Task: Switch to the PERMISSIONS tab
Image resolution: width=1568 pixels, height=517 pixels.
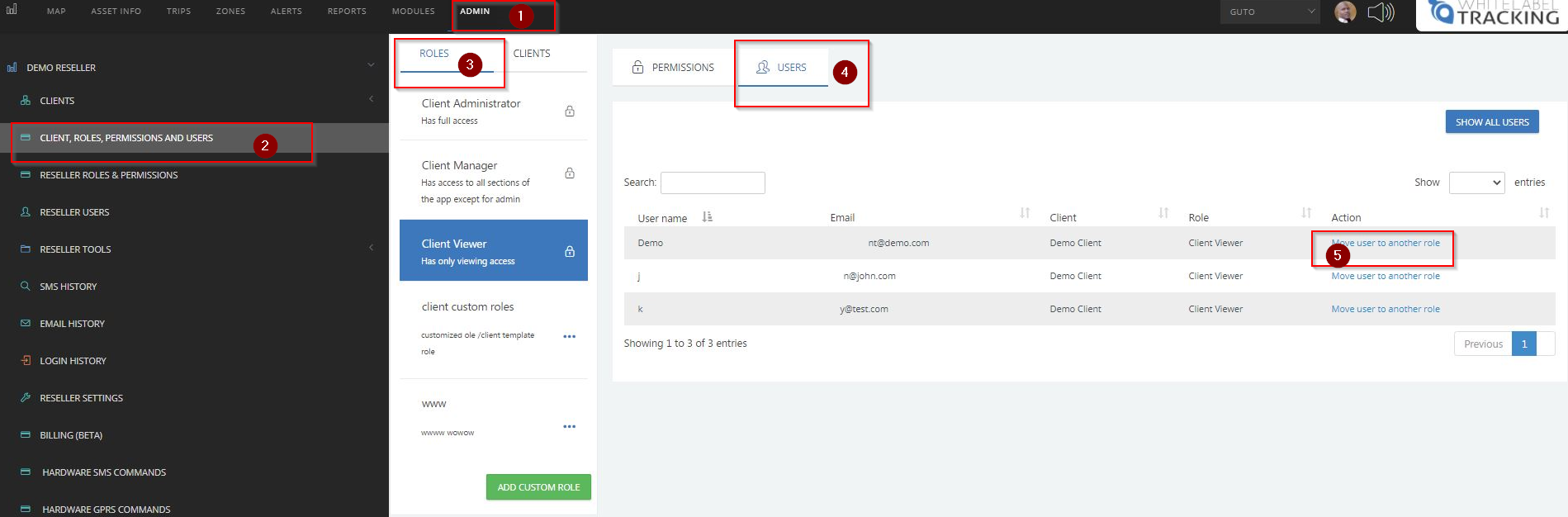Action: coord(673,68)
